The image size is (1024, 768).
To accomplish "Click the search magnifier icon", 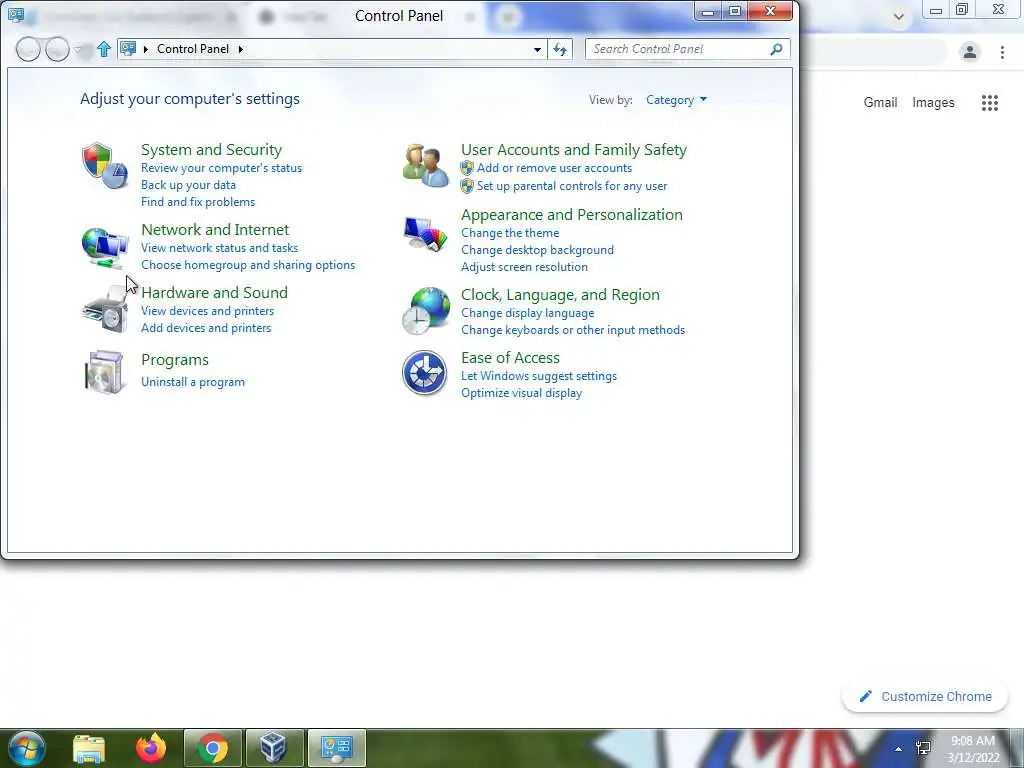I will [x=776, y=49].
